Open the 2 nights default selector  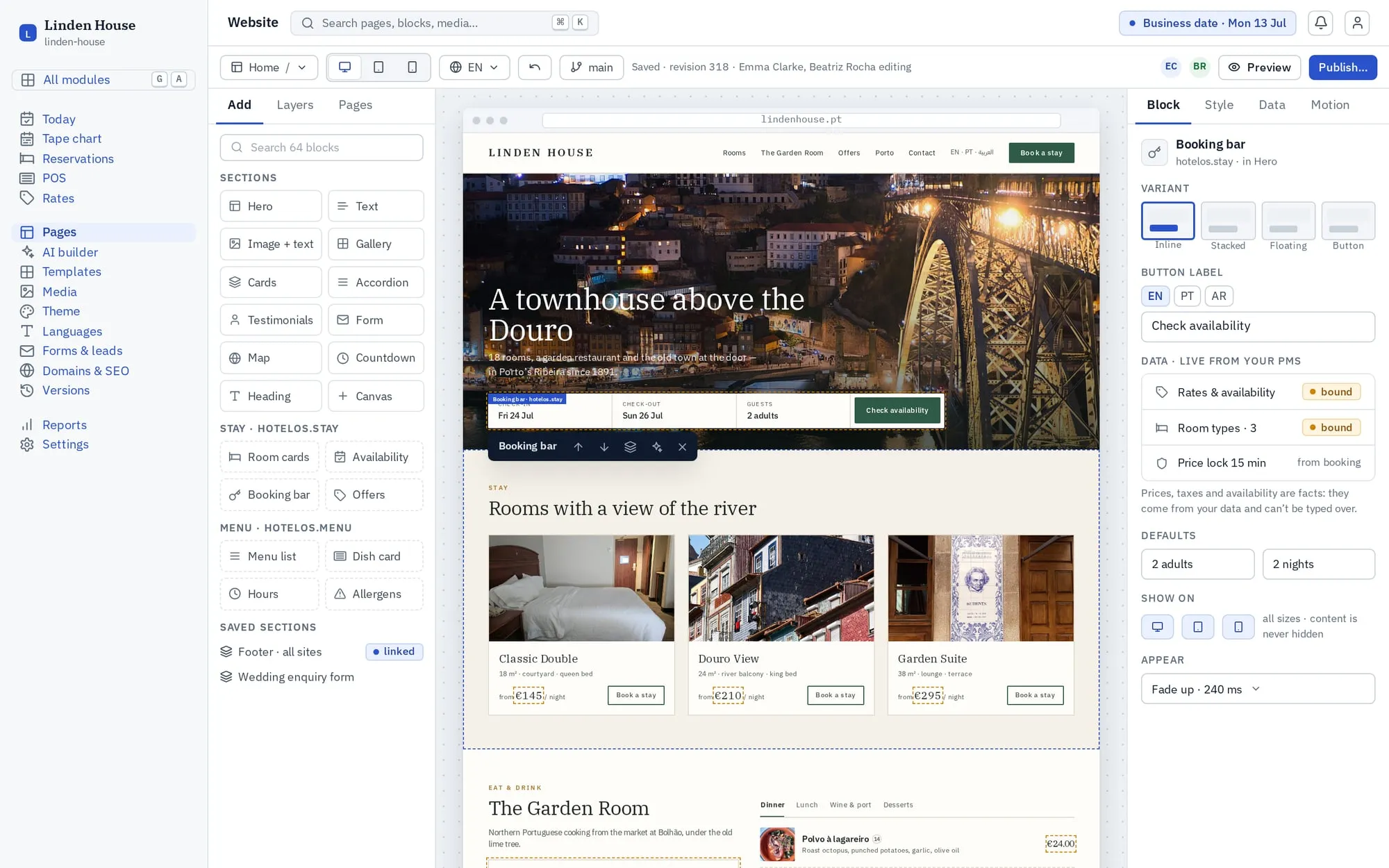point(1318,564)
